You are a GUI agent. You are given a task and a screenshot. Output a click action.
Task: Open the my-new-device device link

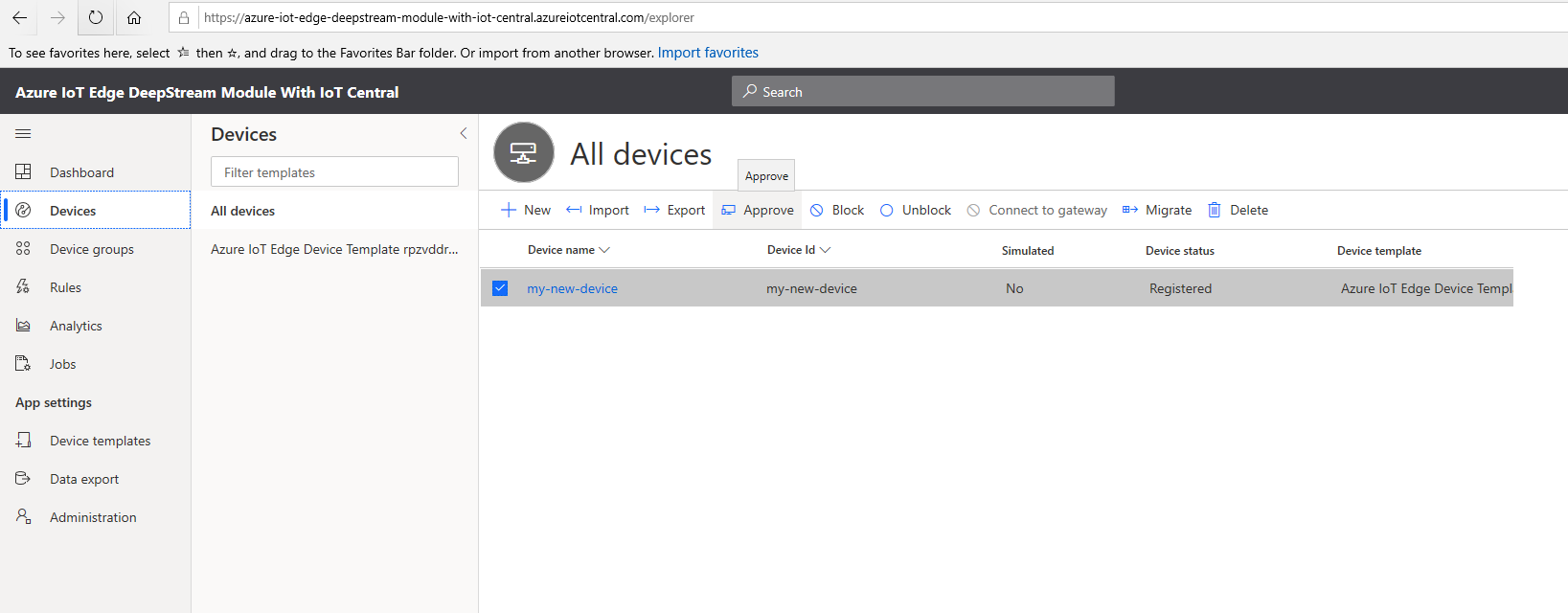[572, 288]
